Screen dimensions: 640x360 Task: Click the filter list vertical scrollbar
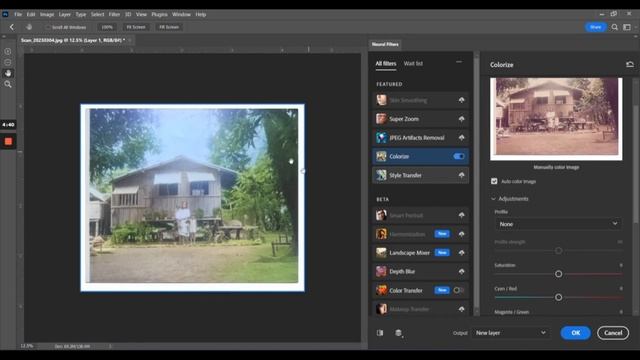click(x=476, y=184)
